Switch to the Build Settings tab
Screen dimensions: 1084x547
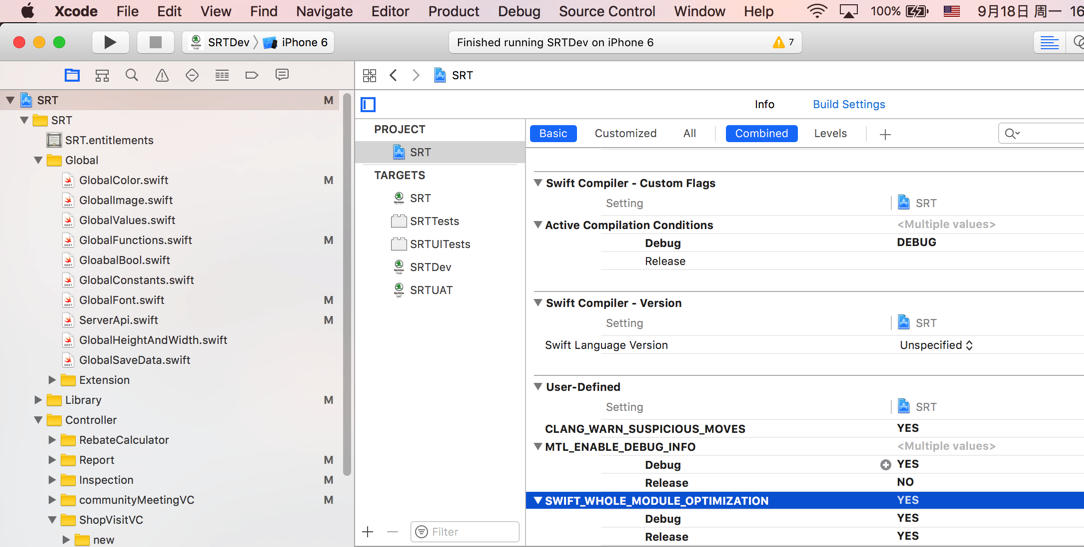pos(849,104)
